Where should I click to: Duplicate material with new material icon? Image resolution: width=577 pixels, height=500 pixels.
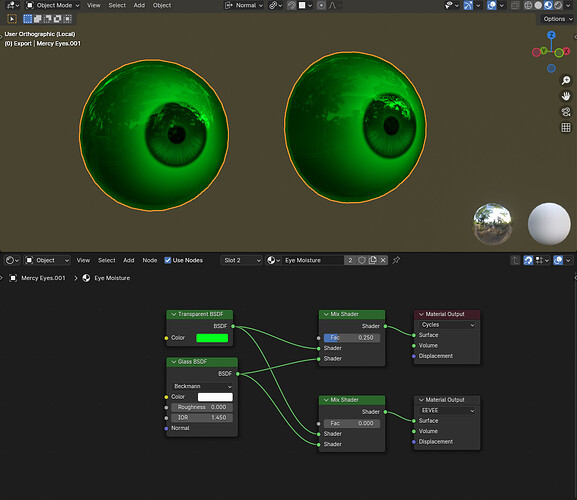372,260
